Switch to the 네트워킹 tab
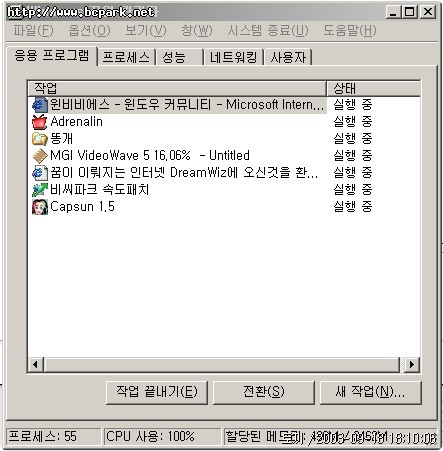The image size is (443, 451). tap(234, 57)
